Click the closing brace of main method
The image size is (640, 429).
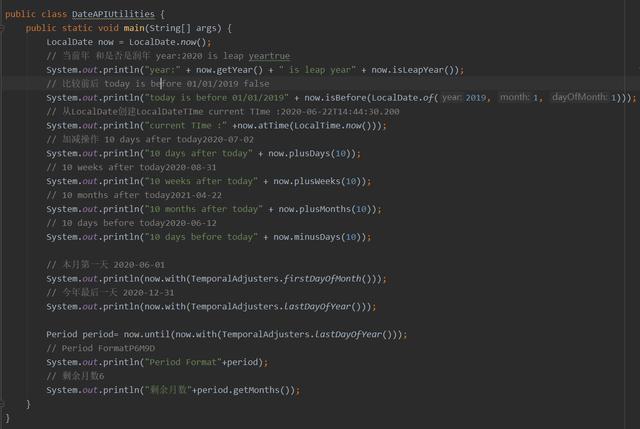pyautogui.click(x=28, y=404)
